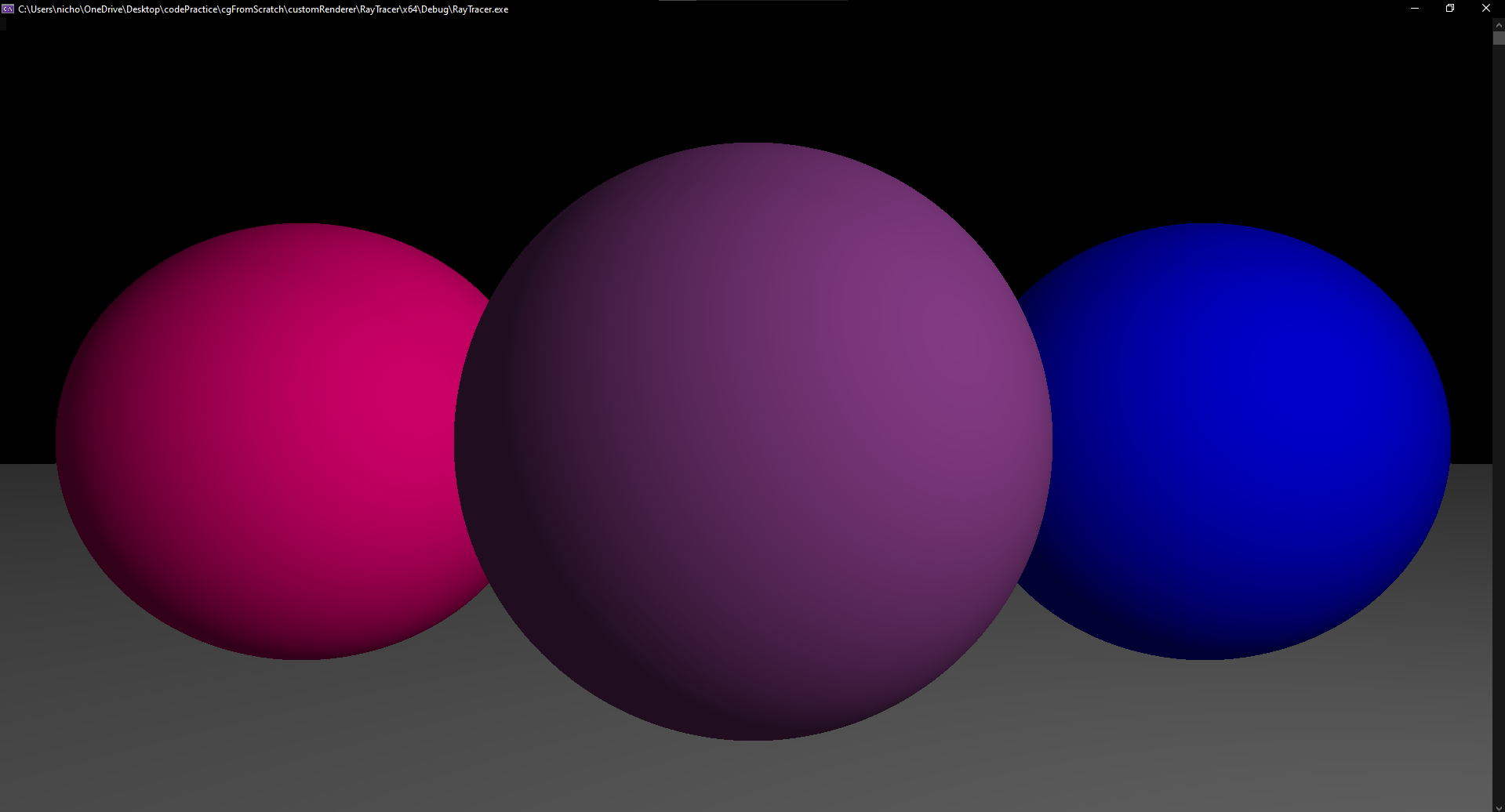1505x812 pixels.
Task: Click the overlapping-squares restore icon
Action: [x=1449, y=9]
